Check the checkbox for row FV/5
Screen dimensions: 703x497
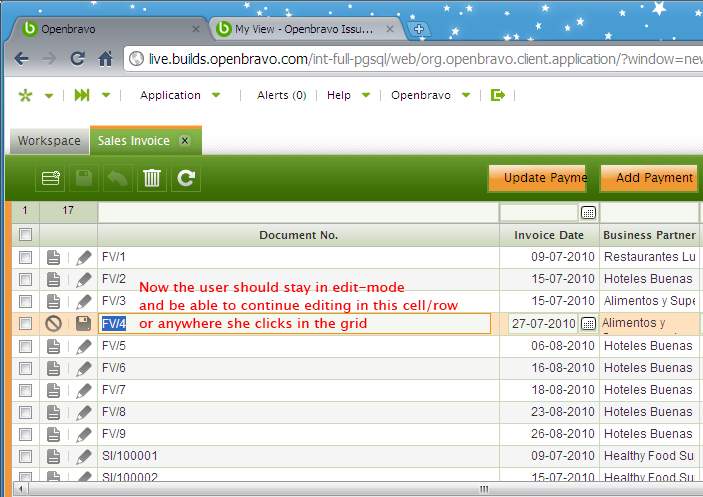tap(26, 346)
